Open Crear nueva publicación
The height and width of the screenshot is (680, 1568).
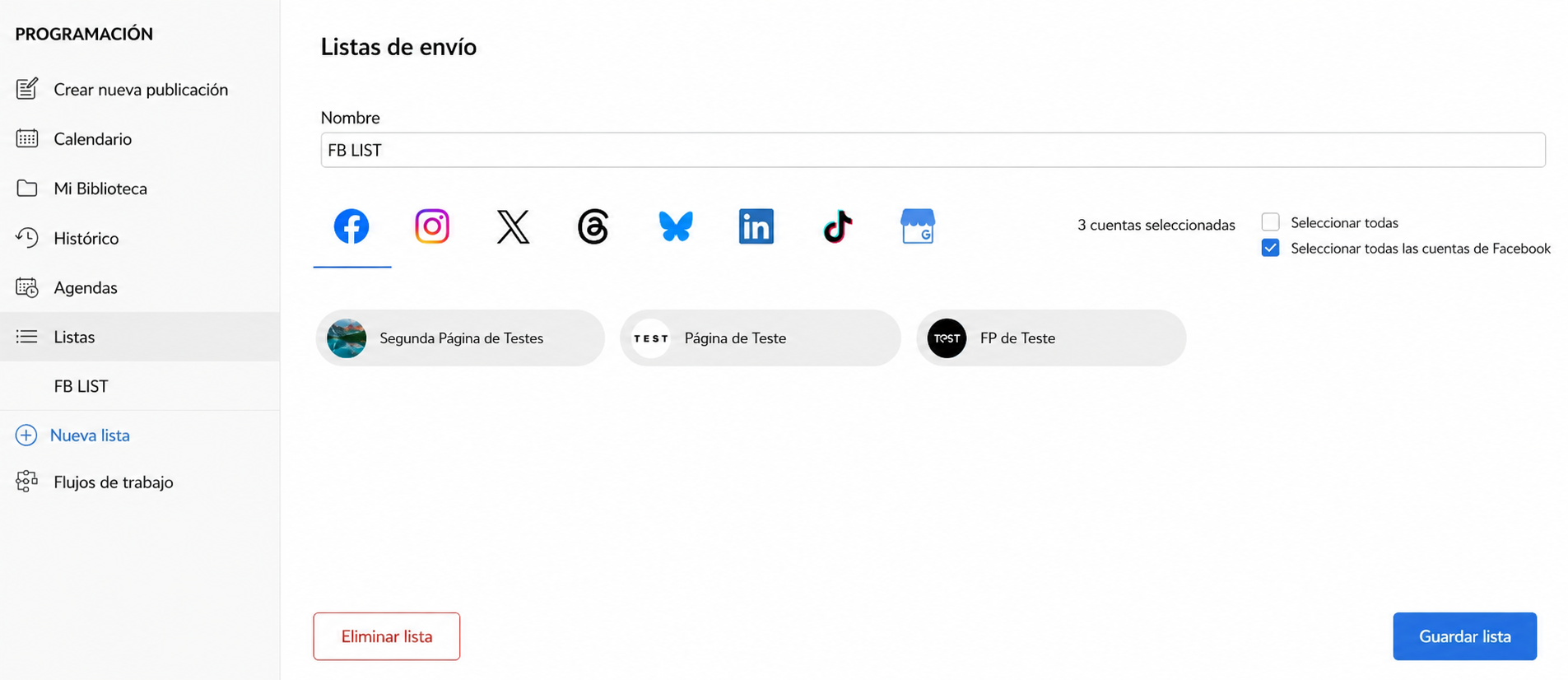(x=140, y=89)
